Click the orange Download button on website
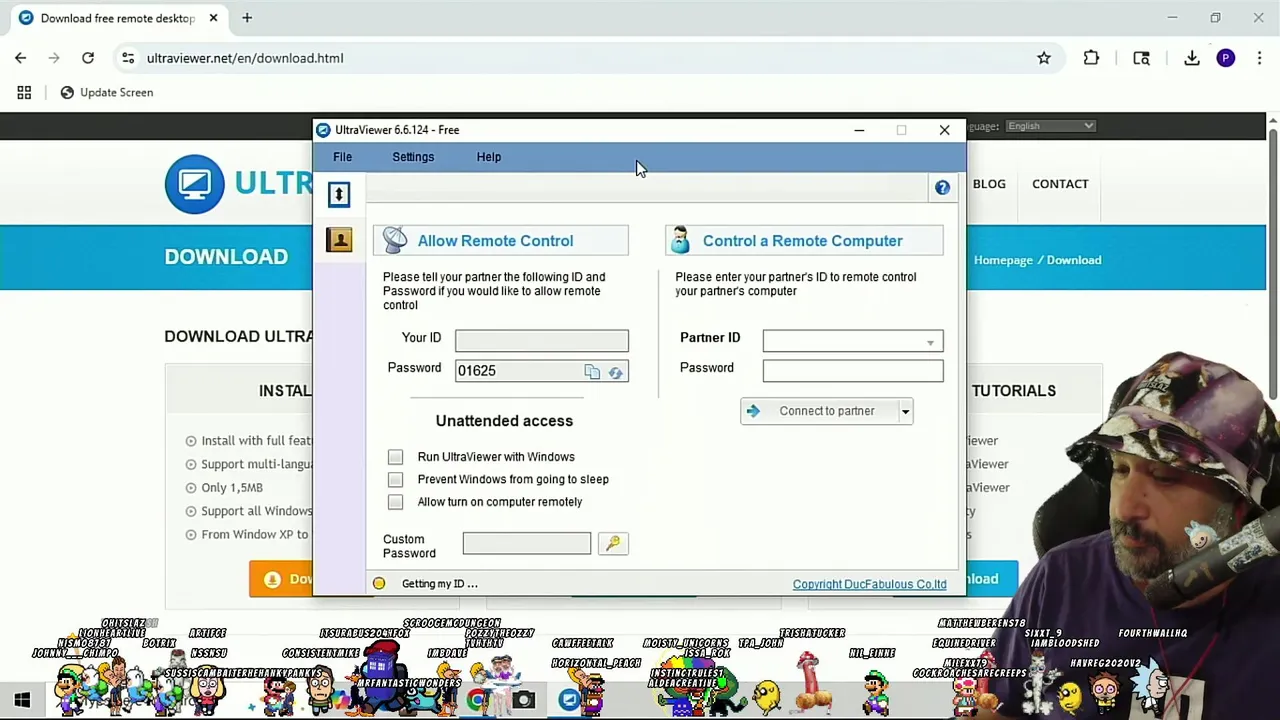1280x720 pixels. (281, 579)
